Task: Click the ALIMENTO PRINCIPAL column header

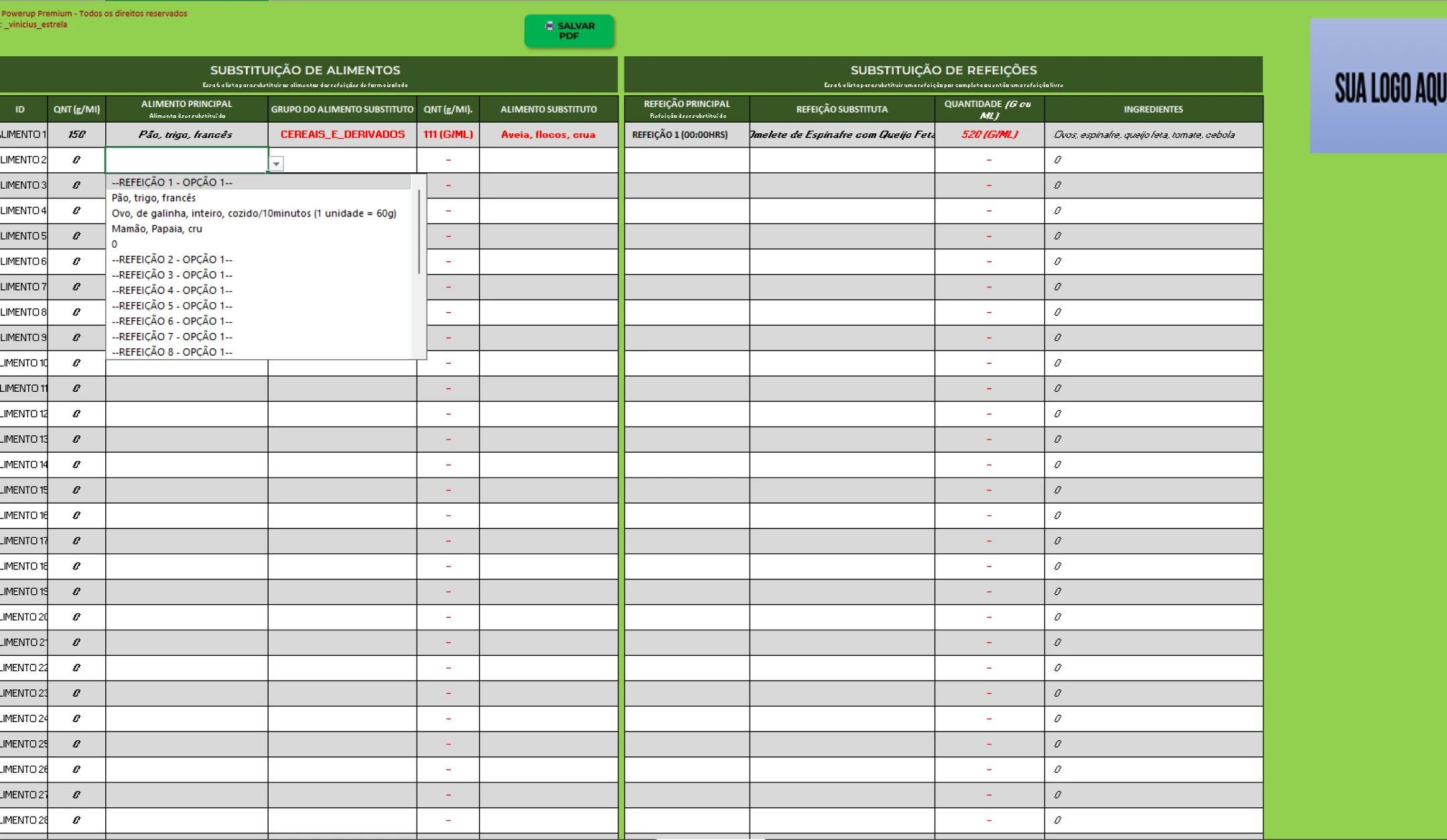Action: pyautogui.click(x=186, y=109)
